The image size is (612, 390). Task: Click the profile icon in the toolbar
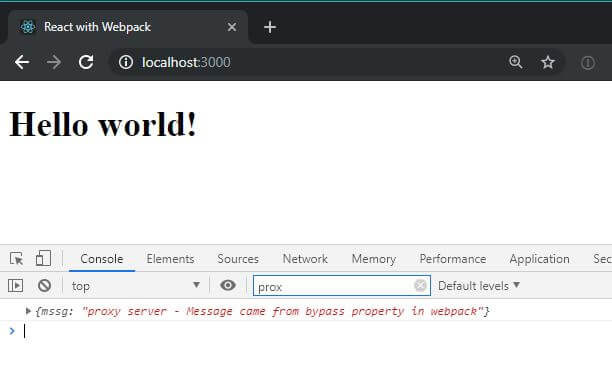pos(588,62)
